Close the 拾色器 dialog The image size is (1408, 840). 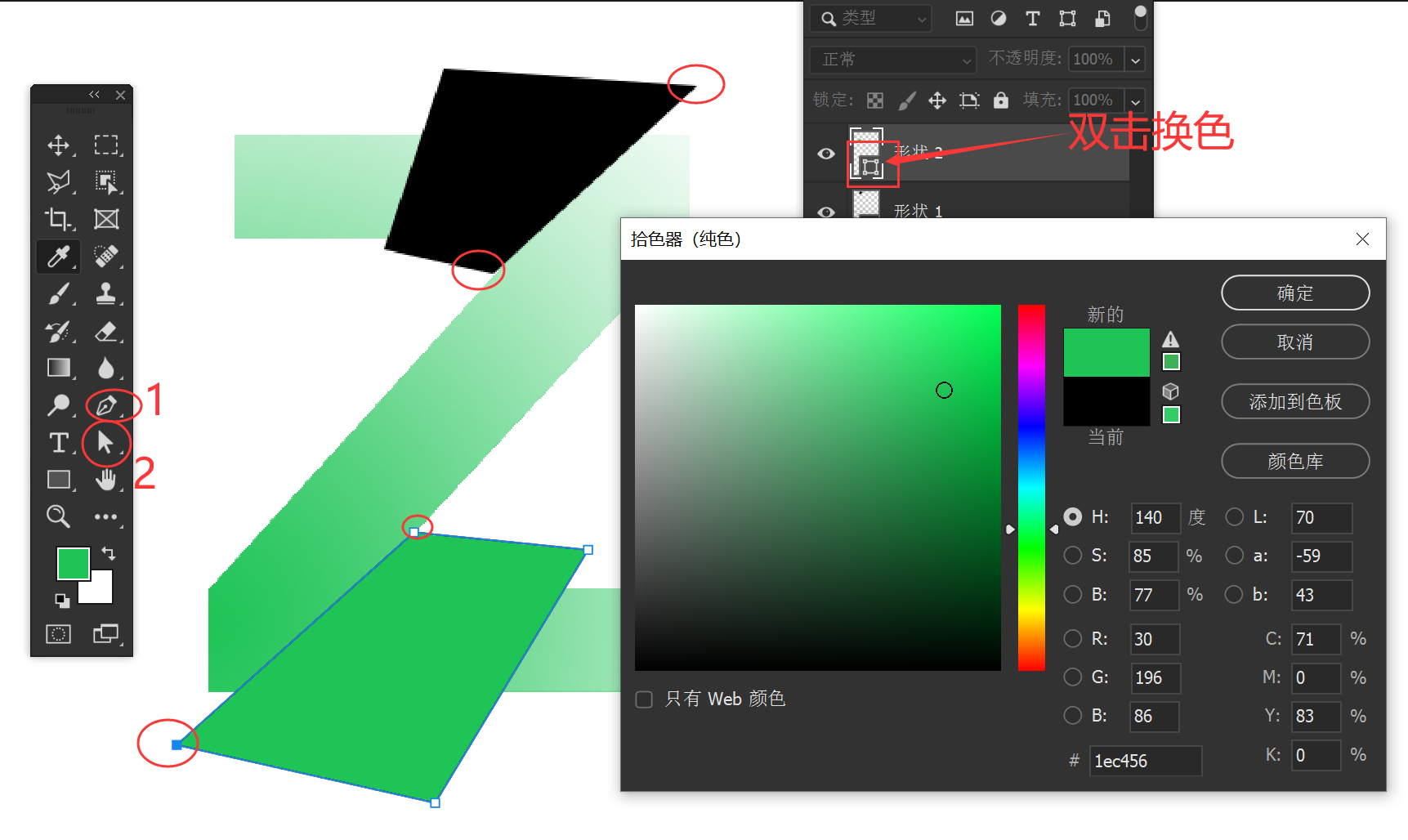click(1362, 239)
